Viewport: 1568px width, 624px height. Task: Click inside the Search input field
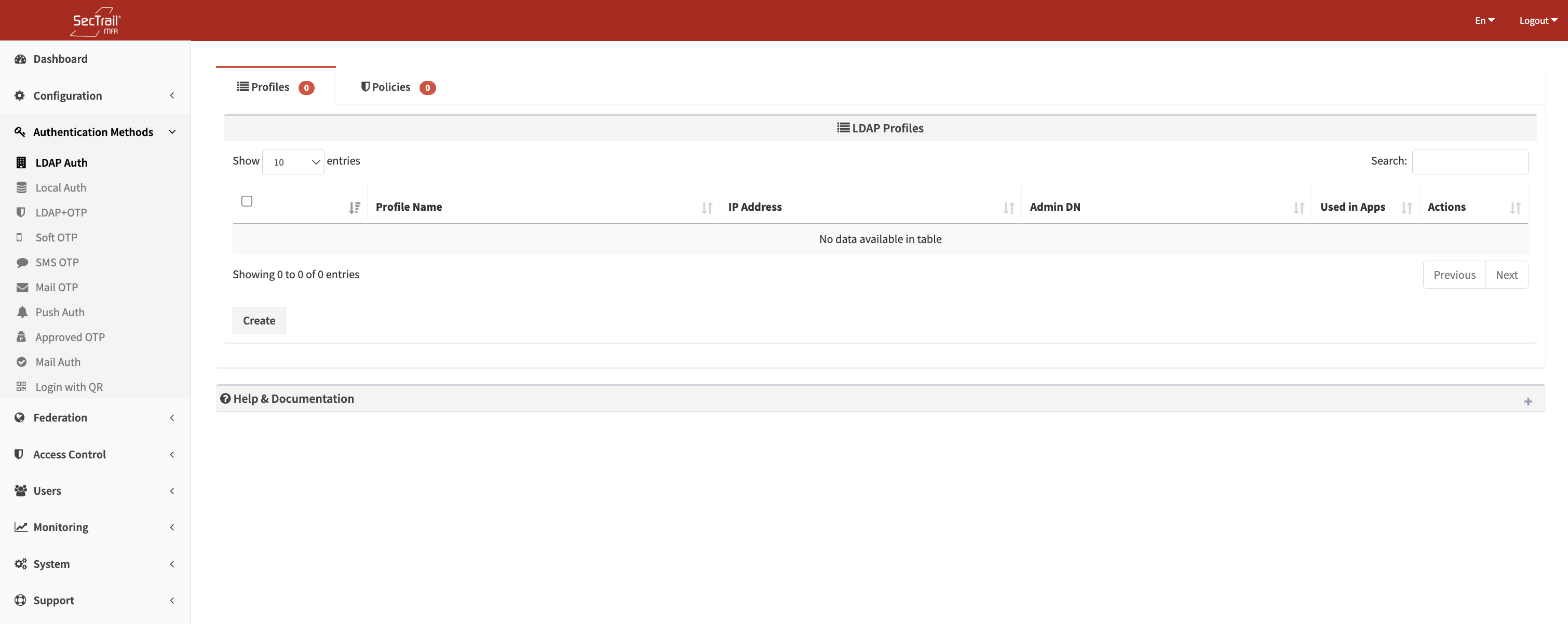pos(1469,162)
